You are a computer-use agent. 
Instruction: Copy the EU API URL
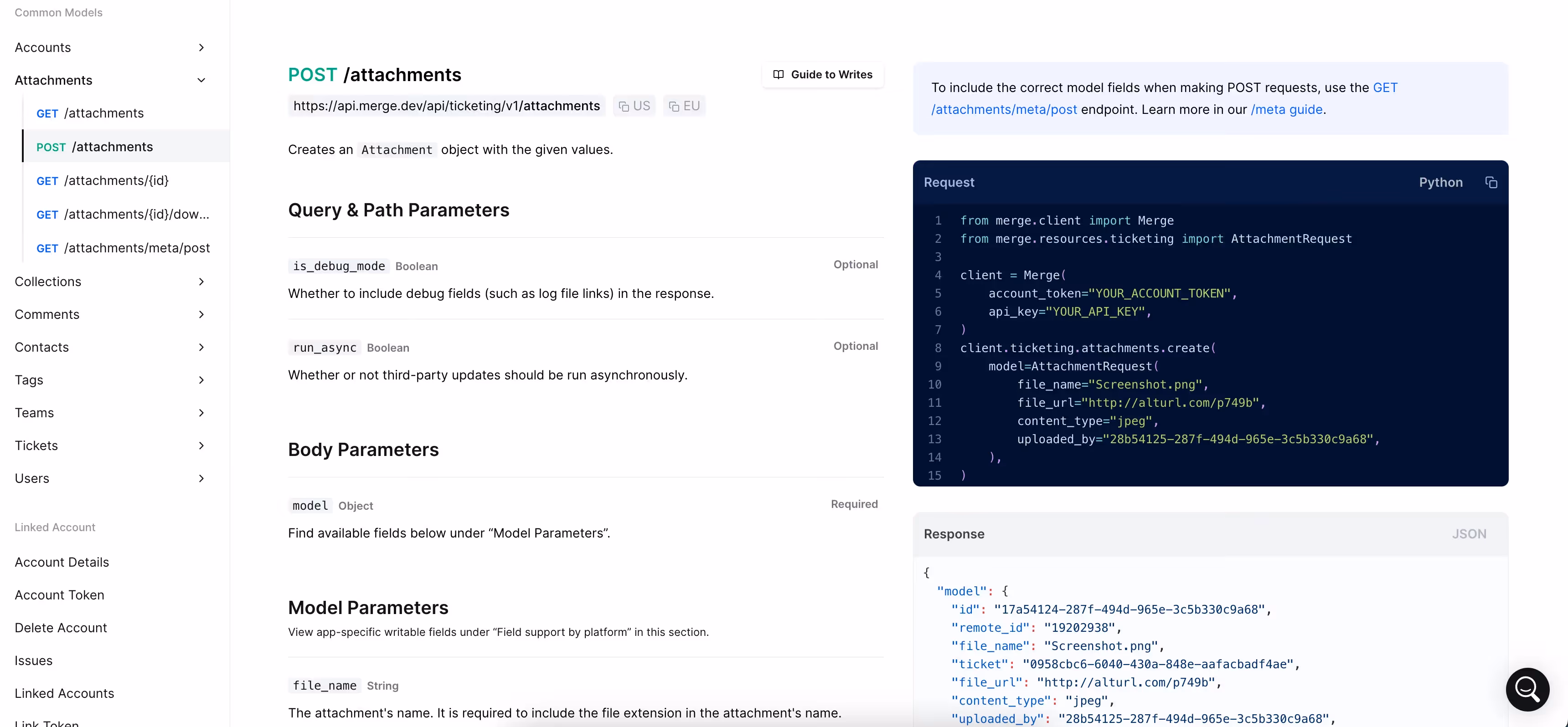tap(684, 106)
